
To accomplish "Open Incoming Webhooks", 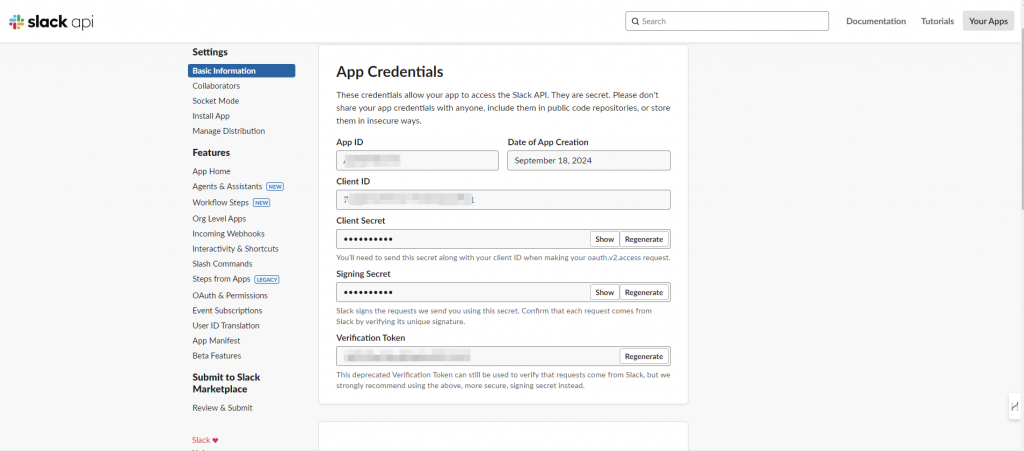I will tap(228, 234).
